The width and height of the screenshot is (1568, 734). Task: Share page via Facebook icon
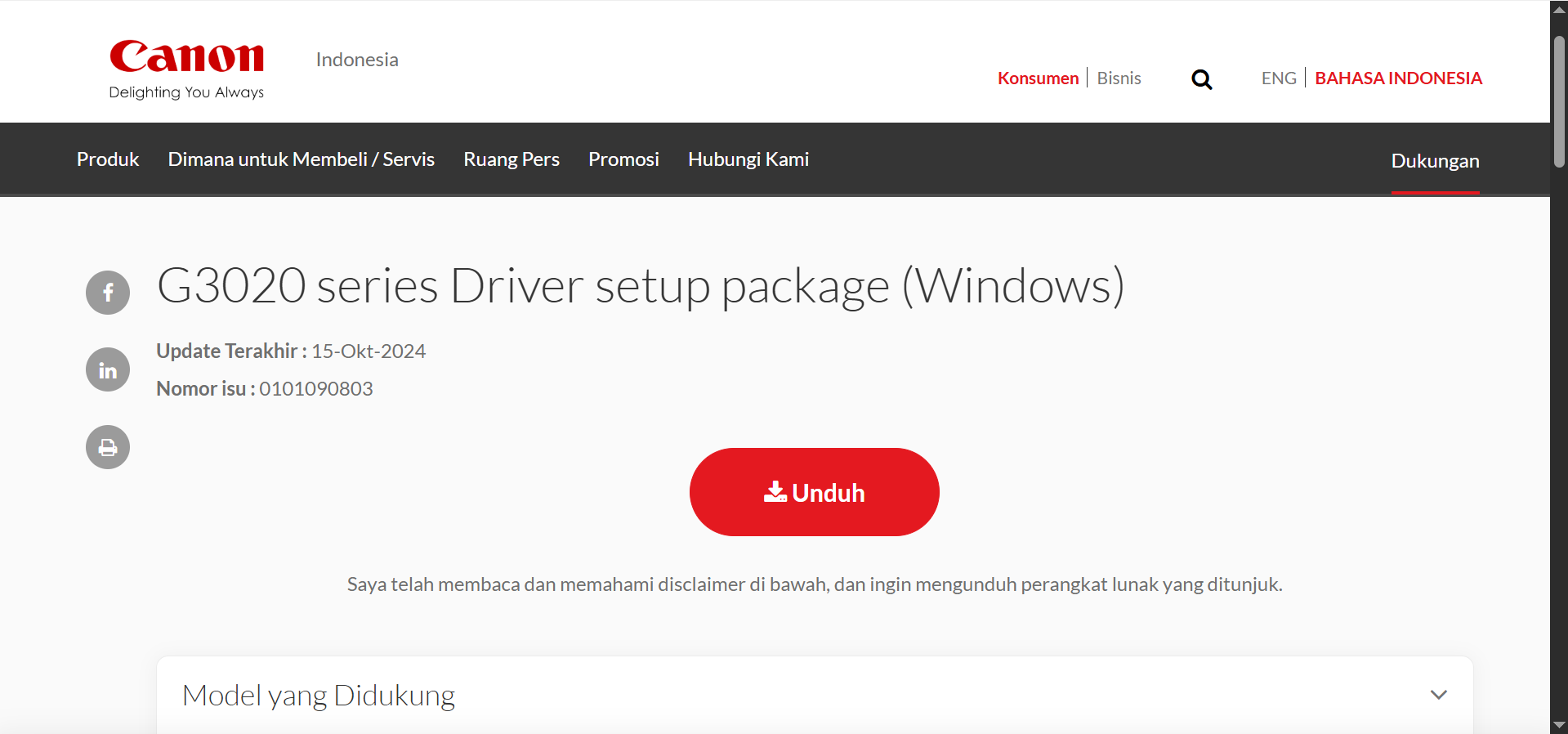click(x=108, y=293)
